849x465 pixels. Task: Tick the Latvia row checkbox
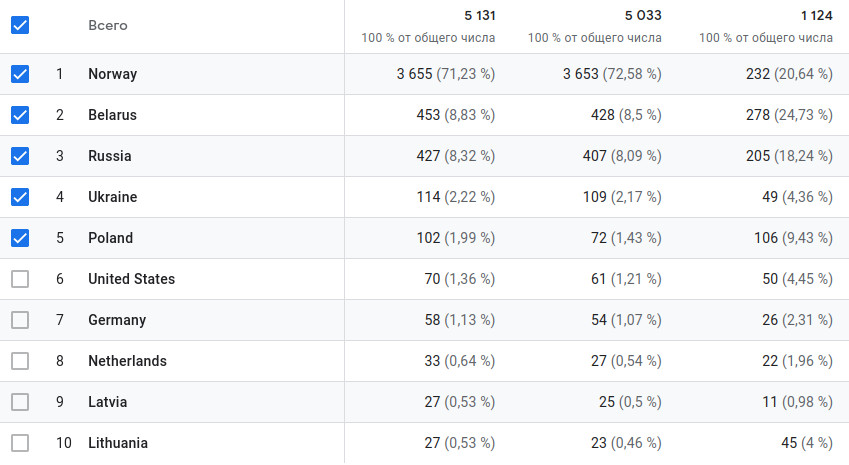point(20,402)
